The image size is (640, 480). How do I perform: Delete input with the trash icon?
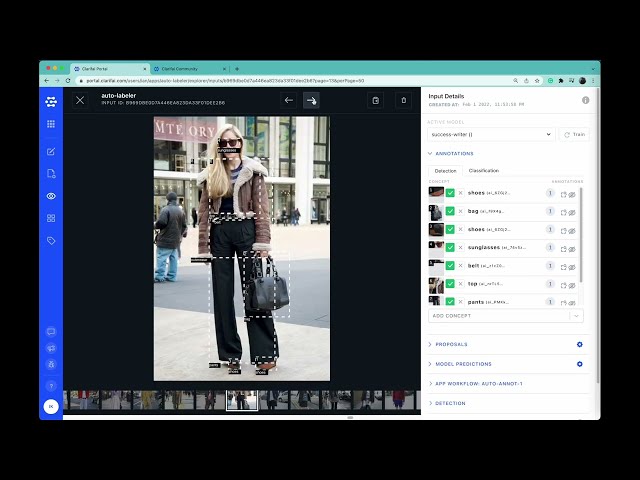pos(404,100)
